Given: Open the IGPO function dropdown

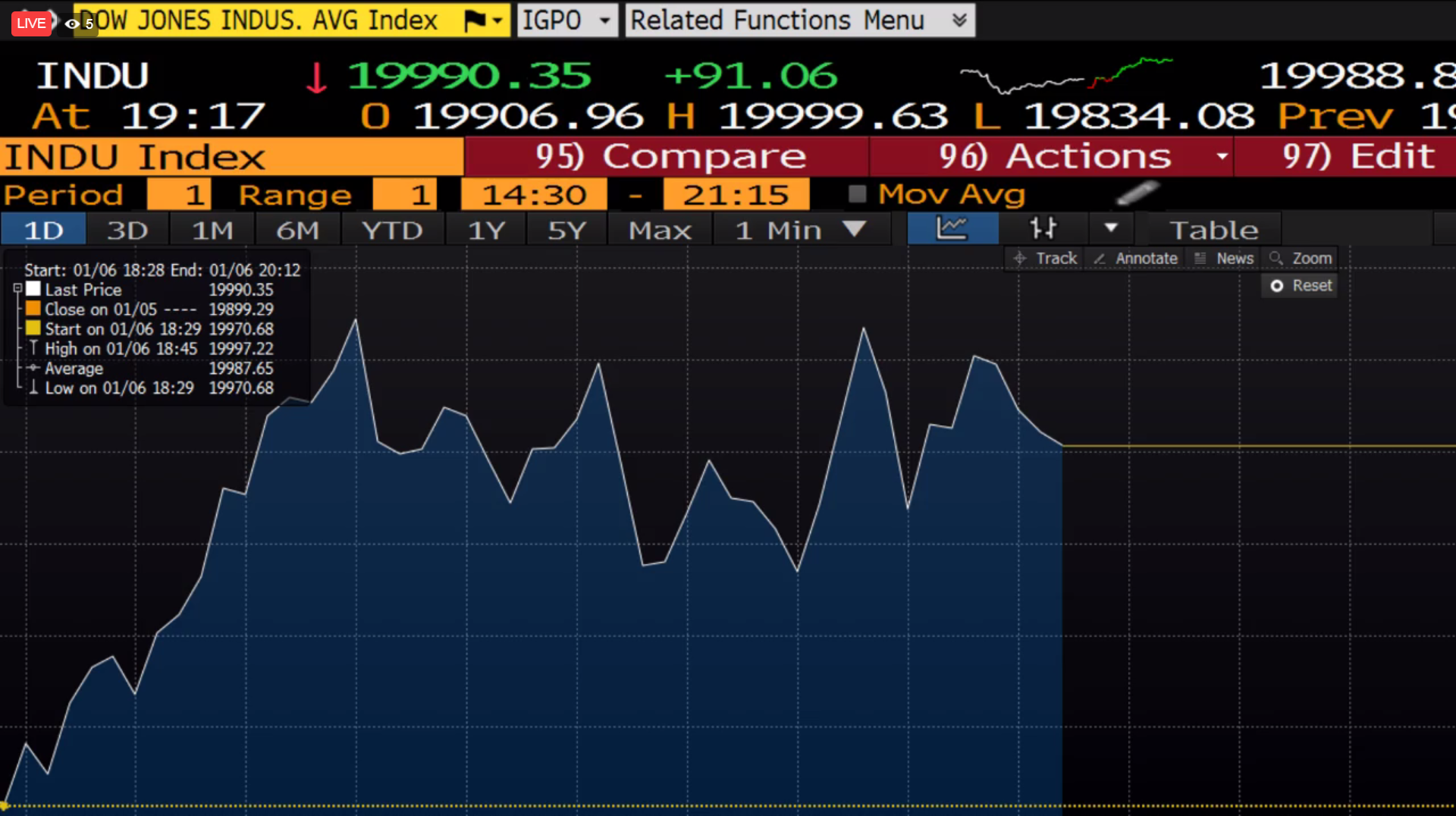Looking at the screenshot, I should pos(604,20).
